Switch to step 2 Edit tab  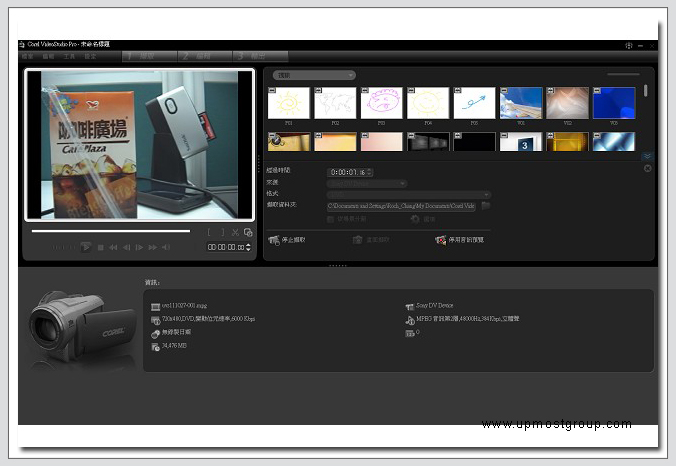pos(203,56)
